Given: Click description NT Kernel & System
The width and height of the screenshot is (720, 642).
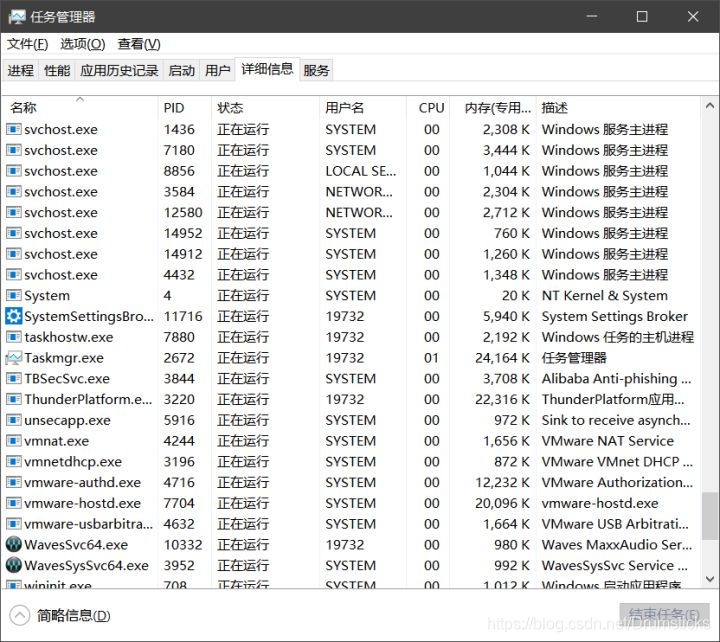Looking at the screenshot, I should click(x=605, y=295).
